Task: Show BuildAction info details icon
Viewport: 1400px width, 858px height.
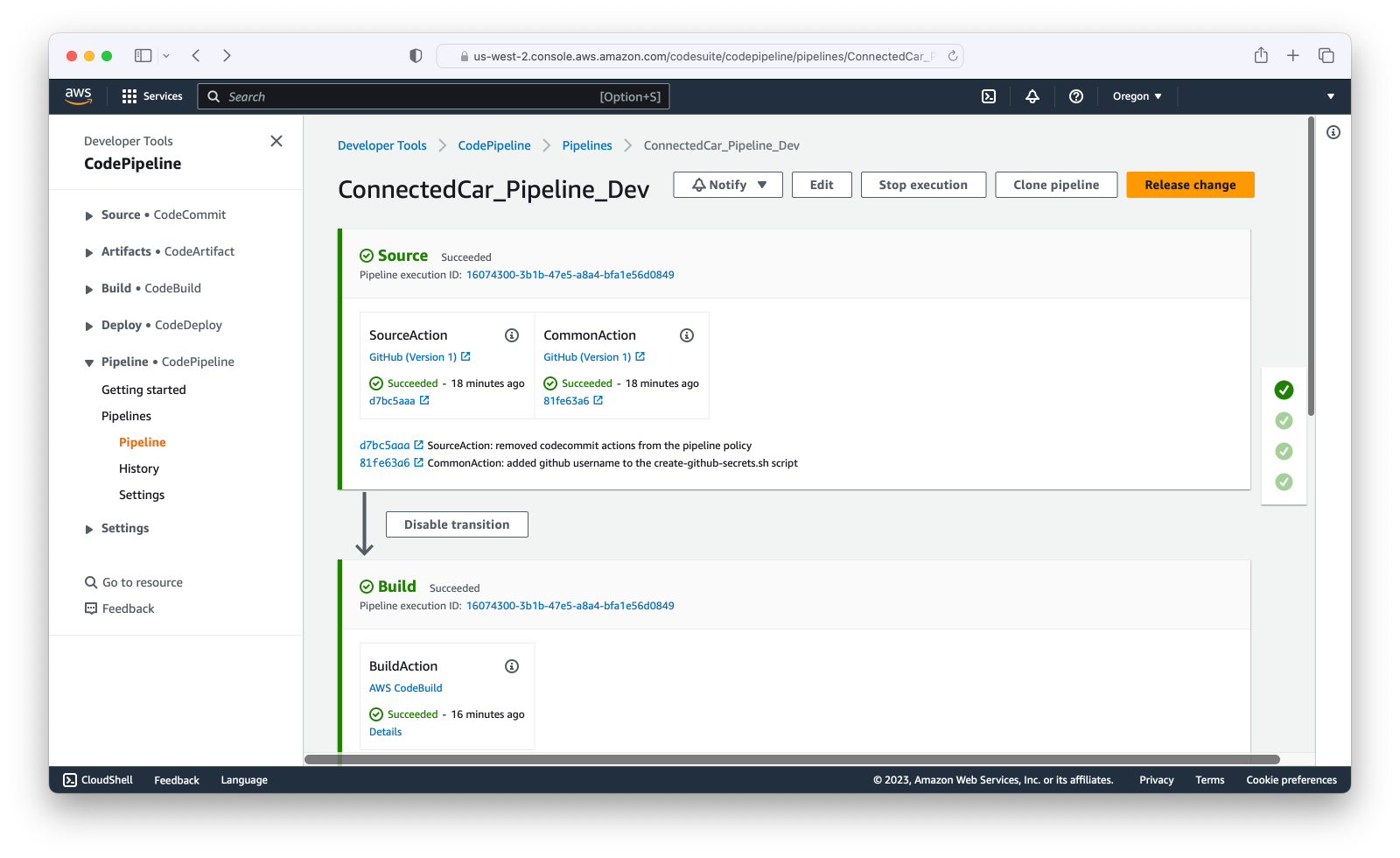Action: pos(512,666)
